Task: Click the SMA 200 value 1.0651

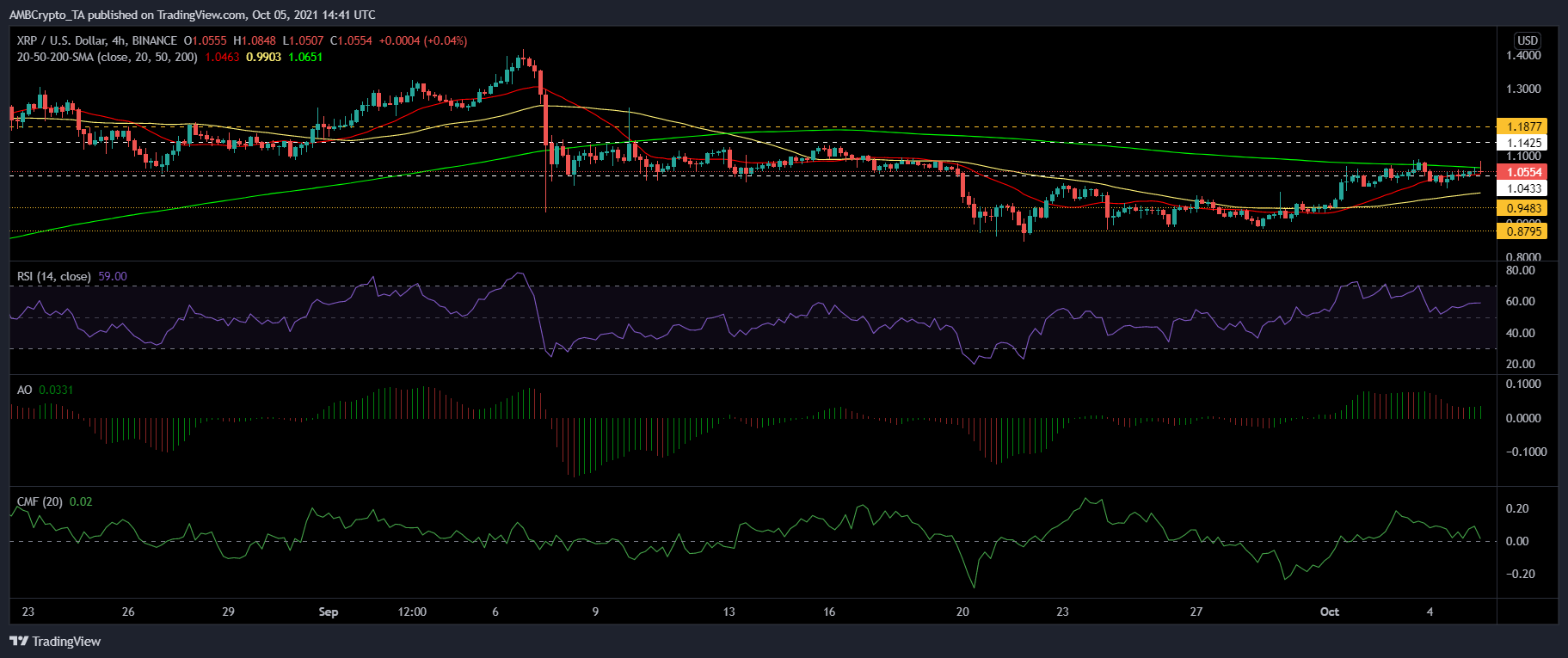Action: tap(305, 57)
